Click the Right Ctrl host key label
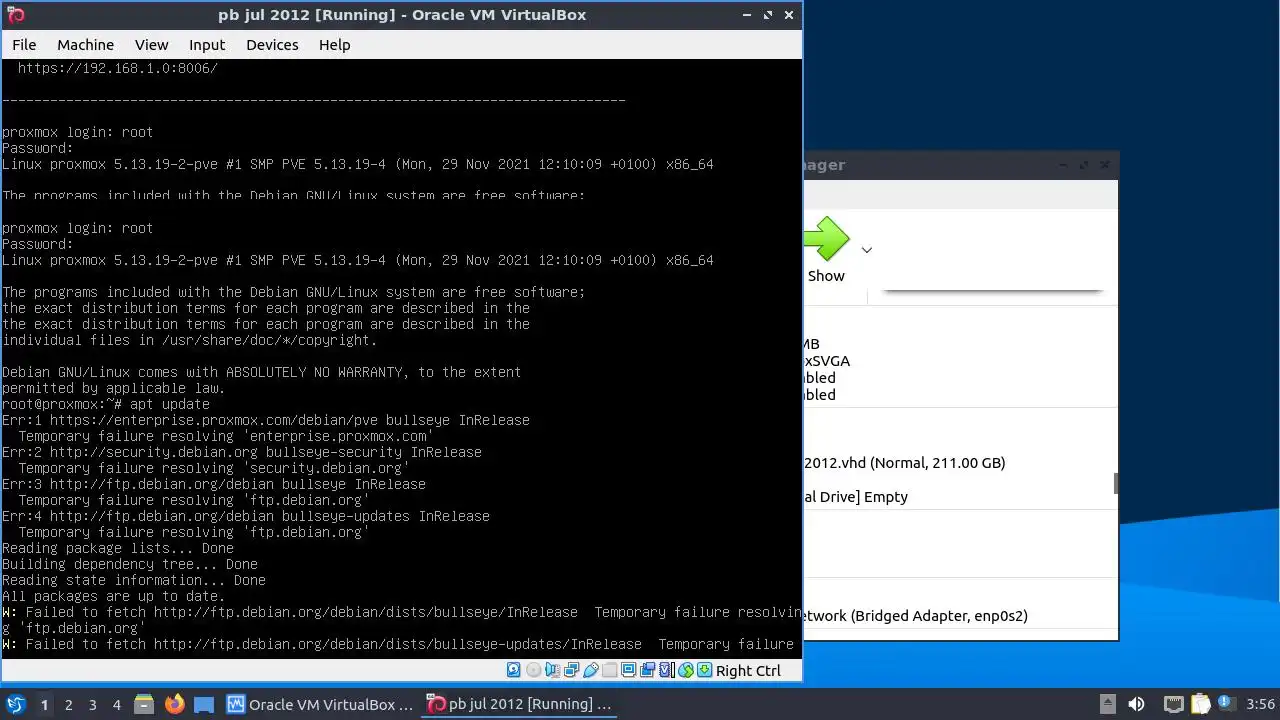Viewport: 1280px width, 720px height. [x=748, y=671]
